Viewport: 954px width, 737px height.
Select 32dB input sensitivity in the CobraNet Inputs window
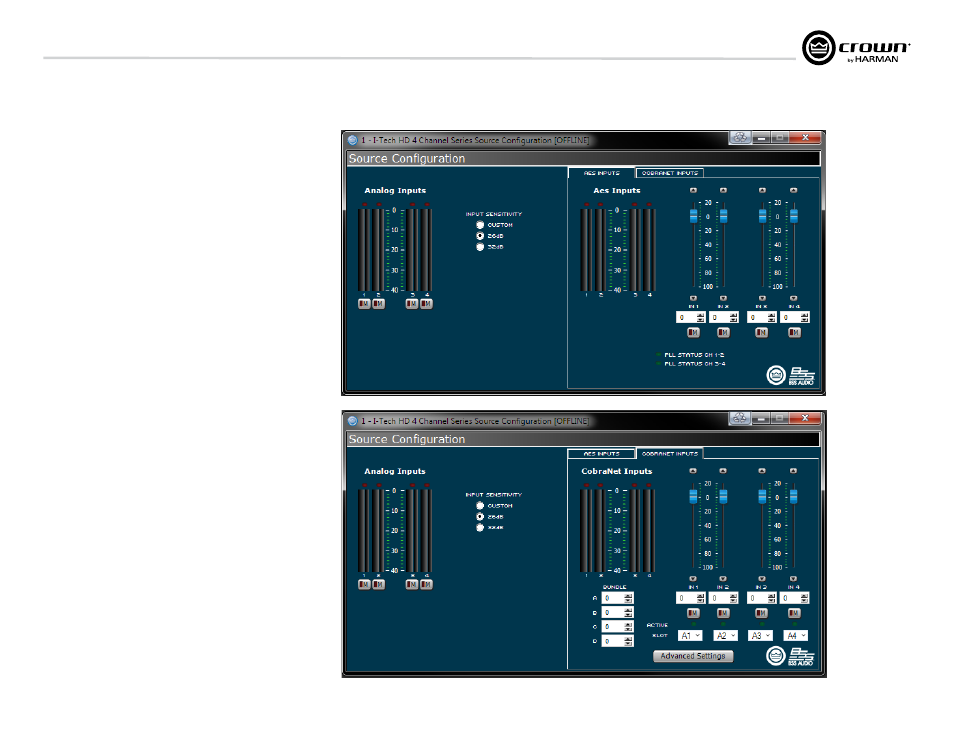(x=480, y=528)
